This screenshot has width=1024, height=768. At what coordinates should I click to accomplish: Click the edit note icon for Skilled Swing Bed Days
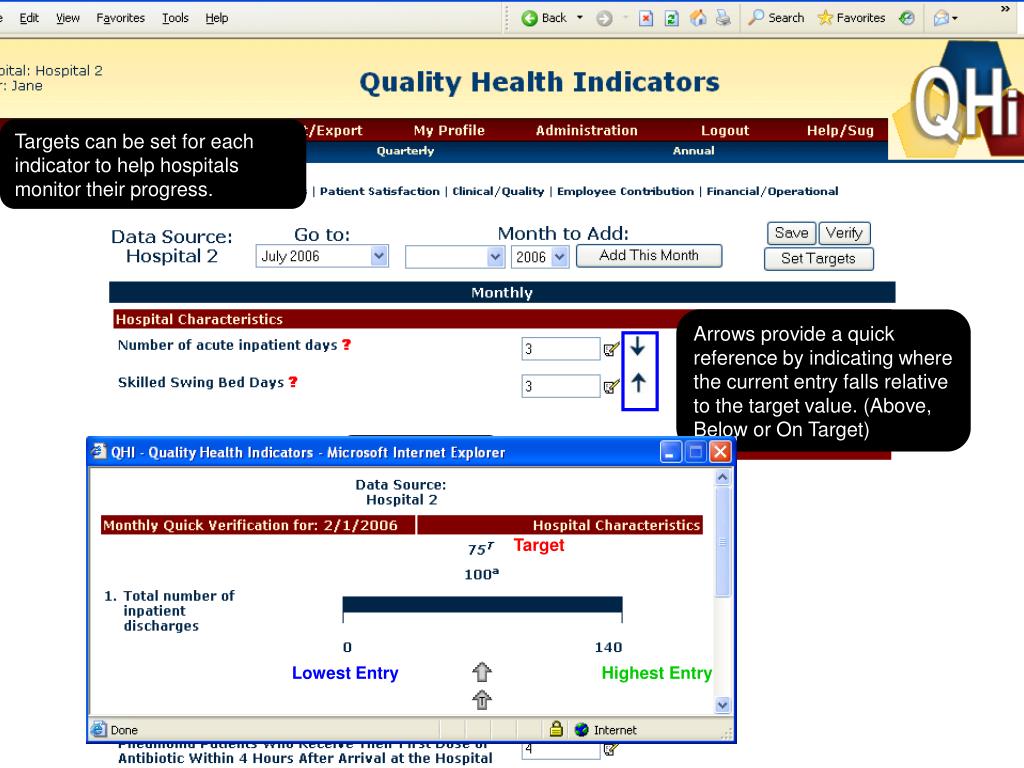click(611, 387)
